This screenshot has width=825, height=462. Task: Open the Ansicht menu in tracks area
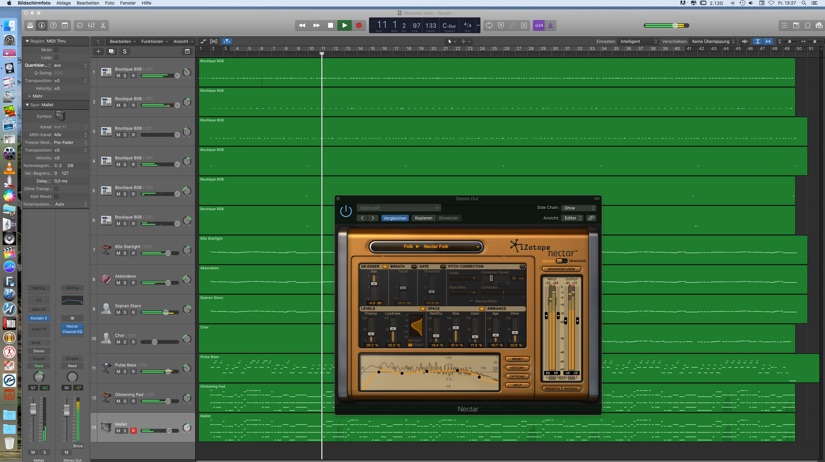(183, 41)
